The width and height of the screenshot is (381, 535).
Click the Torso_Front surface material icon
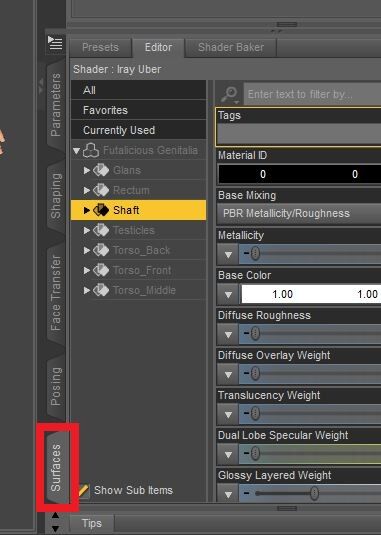click(101, 270)
